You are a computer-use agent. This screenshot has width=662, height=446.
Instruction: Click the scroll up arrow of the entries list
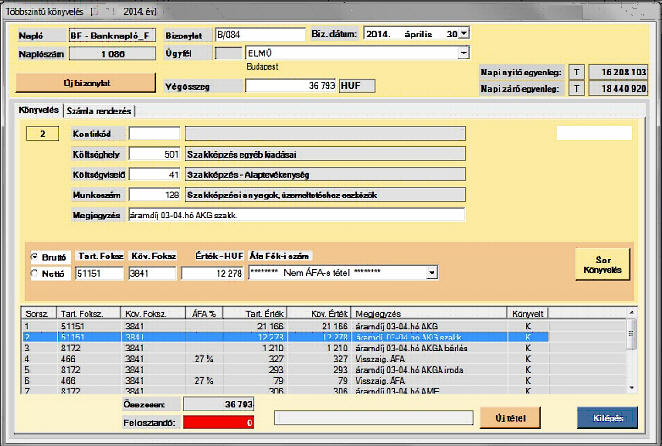tap(632, 313)
